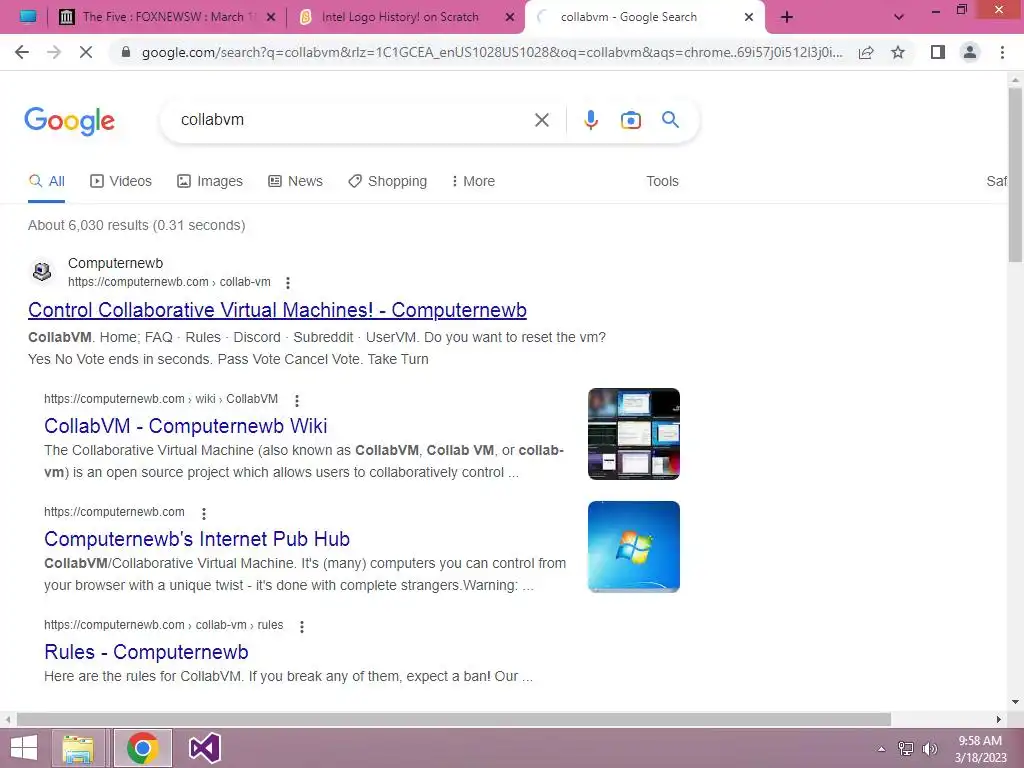Screen dimensions: 1024x768
Task: Start search by voice microphone
Action: (x=591, y=120)
